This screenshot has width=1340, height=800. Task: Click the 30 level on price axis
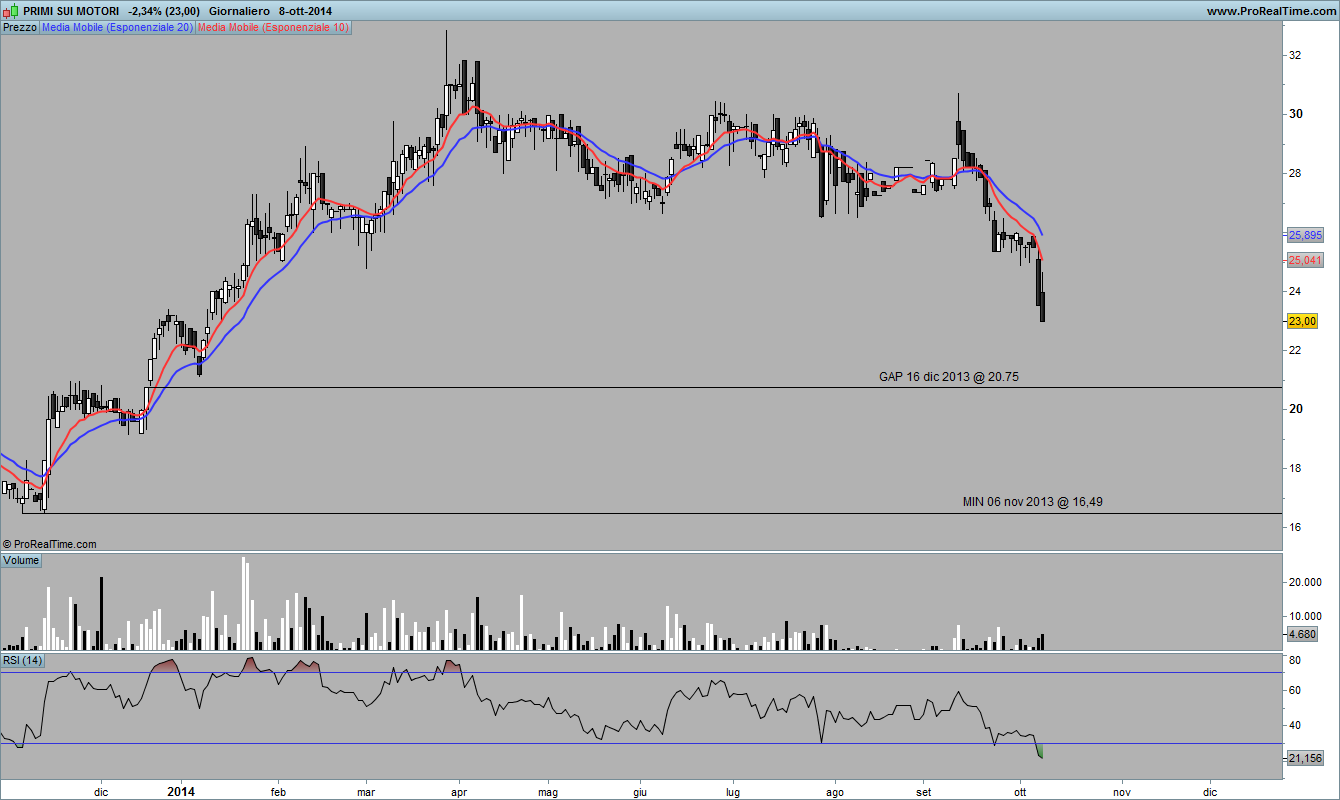pos(1294,114)
